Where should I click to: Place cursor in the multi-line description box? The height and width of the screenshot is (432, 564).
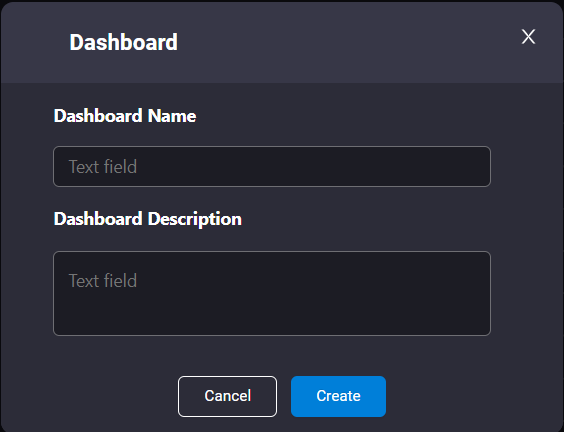pyautogui.click(x=272, y=294)
